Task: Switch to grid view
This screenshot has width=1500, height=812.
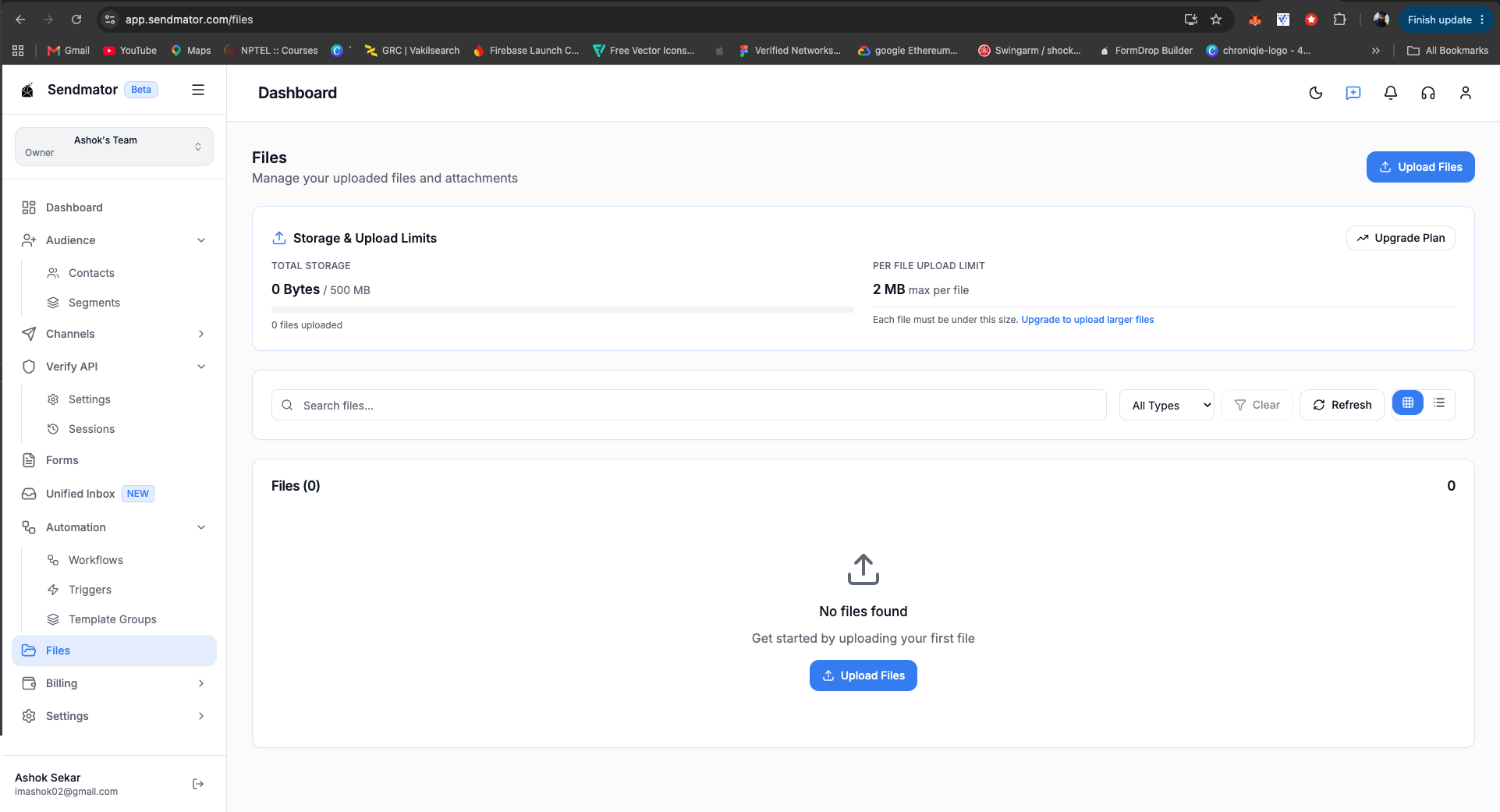Action: pyautogui.click(x=1408, y=403)
